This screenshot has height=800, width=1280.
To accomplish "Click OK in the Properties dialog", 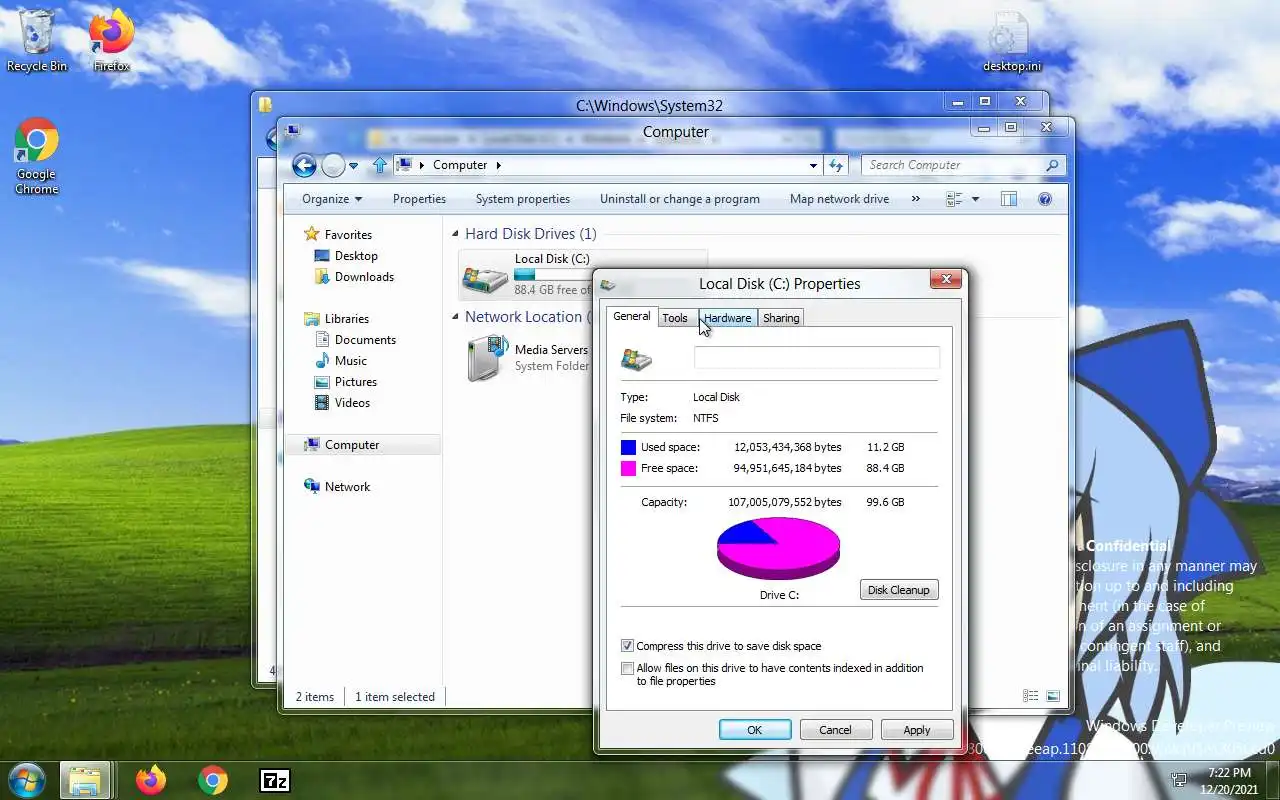I will tap(755, 730).
